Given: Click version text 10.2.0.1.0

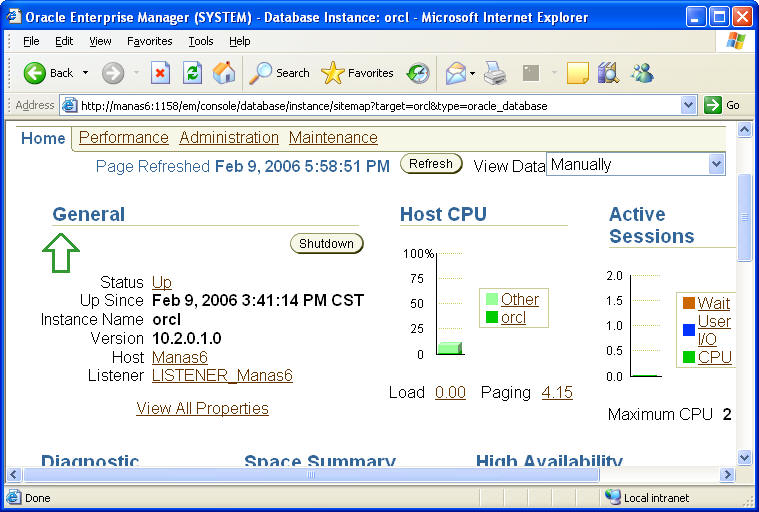Looking at the screenshot, I should (186, 338).
